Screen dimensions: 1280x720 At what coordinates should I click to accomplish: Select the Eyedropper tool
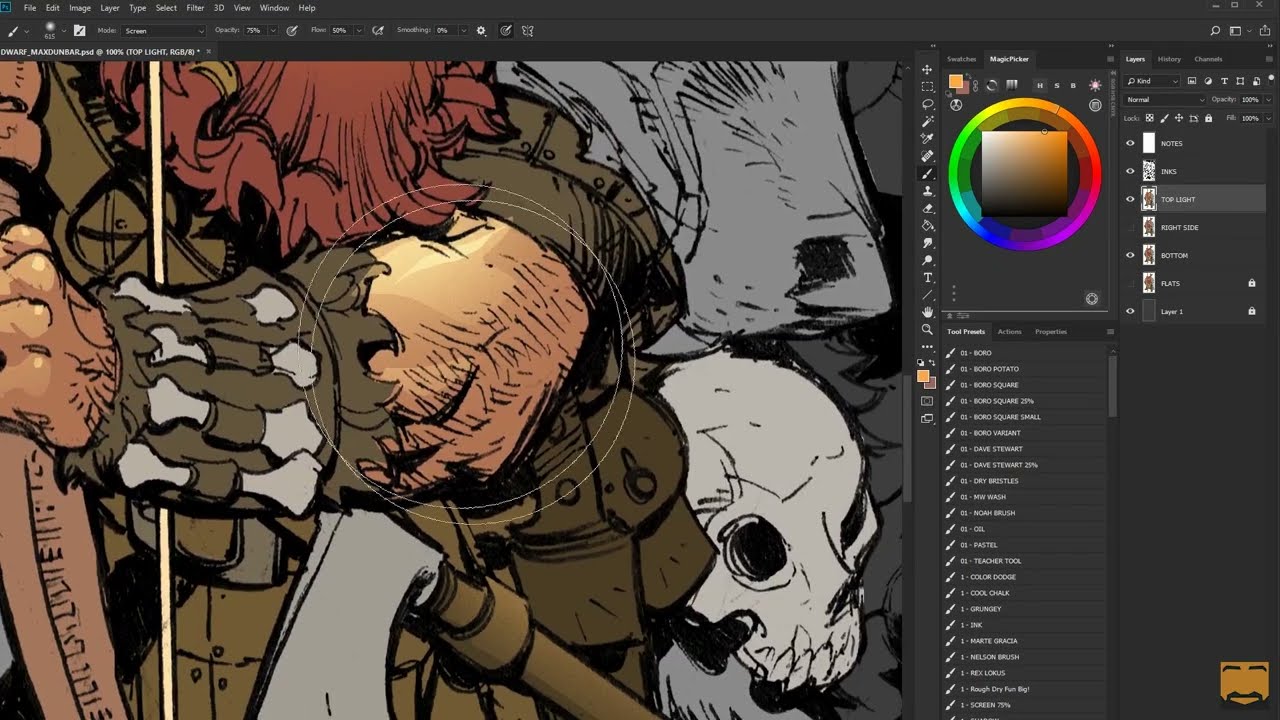[x=927, y=139]
